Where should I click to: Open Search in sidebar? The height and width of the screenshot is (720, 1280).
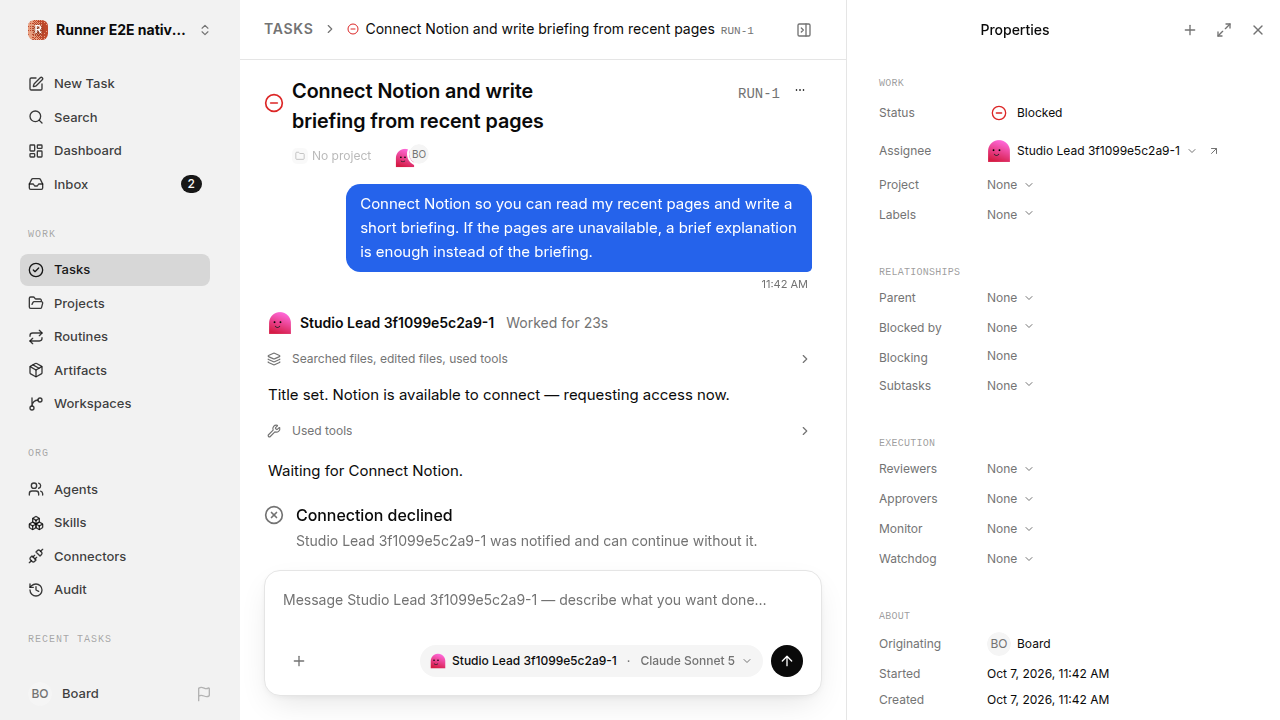pyautogui.click(x=115, y=117)
